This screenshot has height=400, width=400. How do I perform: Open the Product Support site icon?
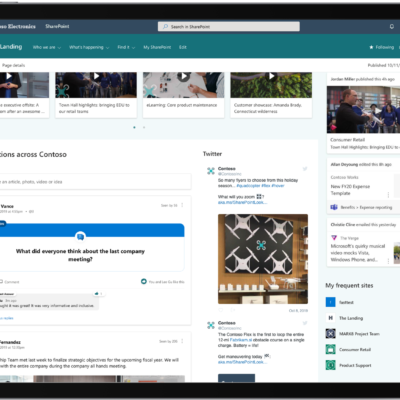coord(330,365)
